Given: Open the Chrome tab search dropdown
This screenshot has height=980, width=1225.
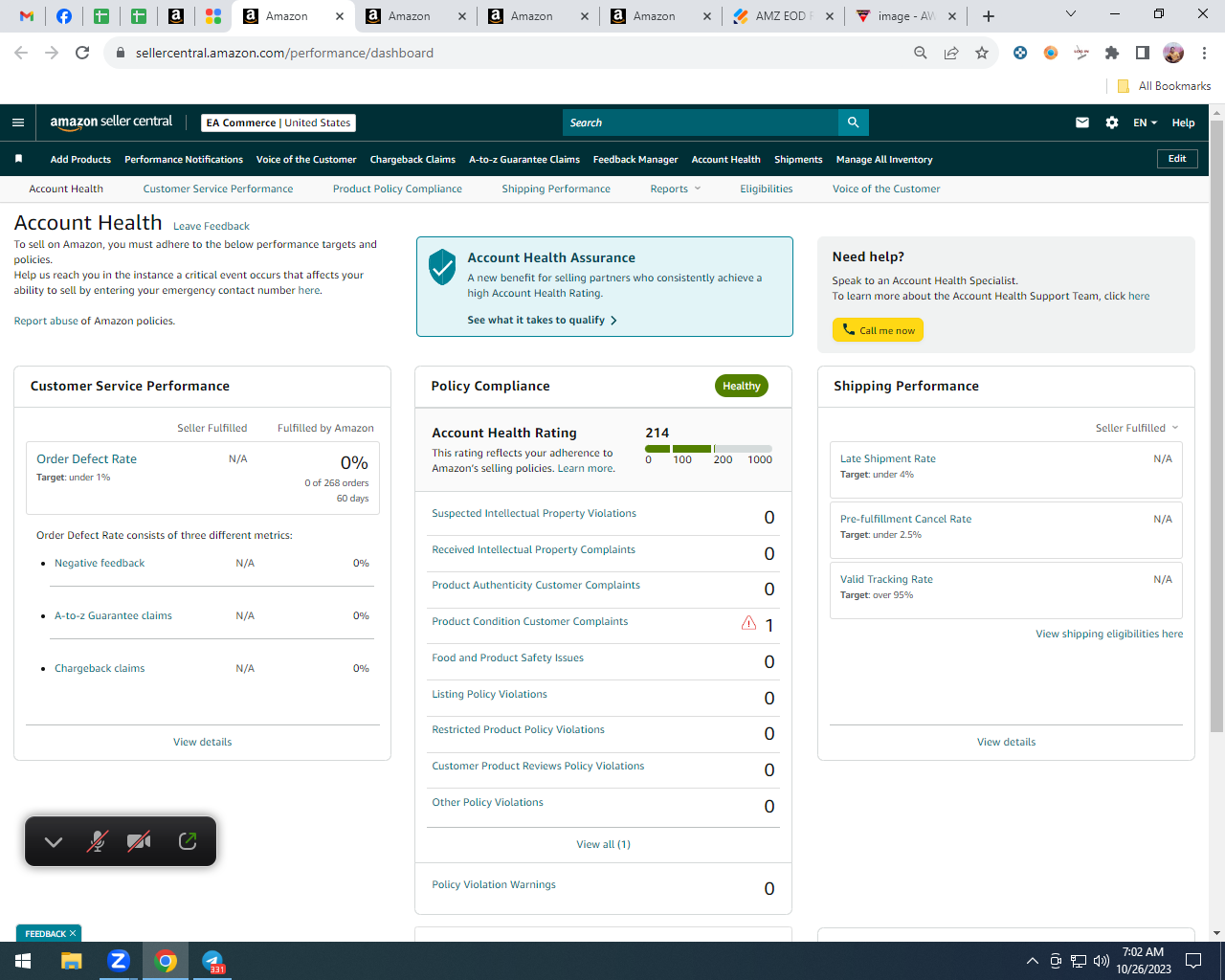Looking at the screenshot, I should [1071, 14].
